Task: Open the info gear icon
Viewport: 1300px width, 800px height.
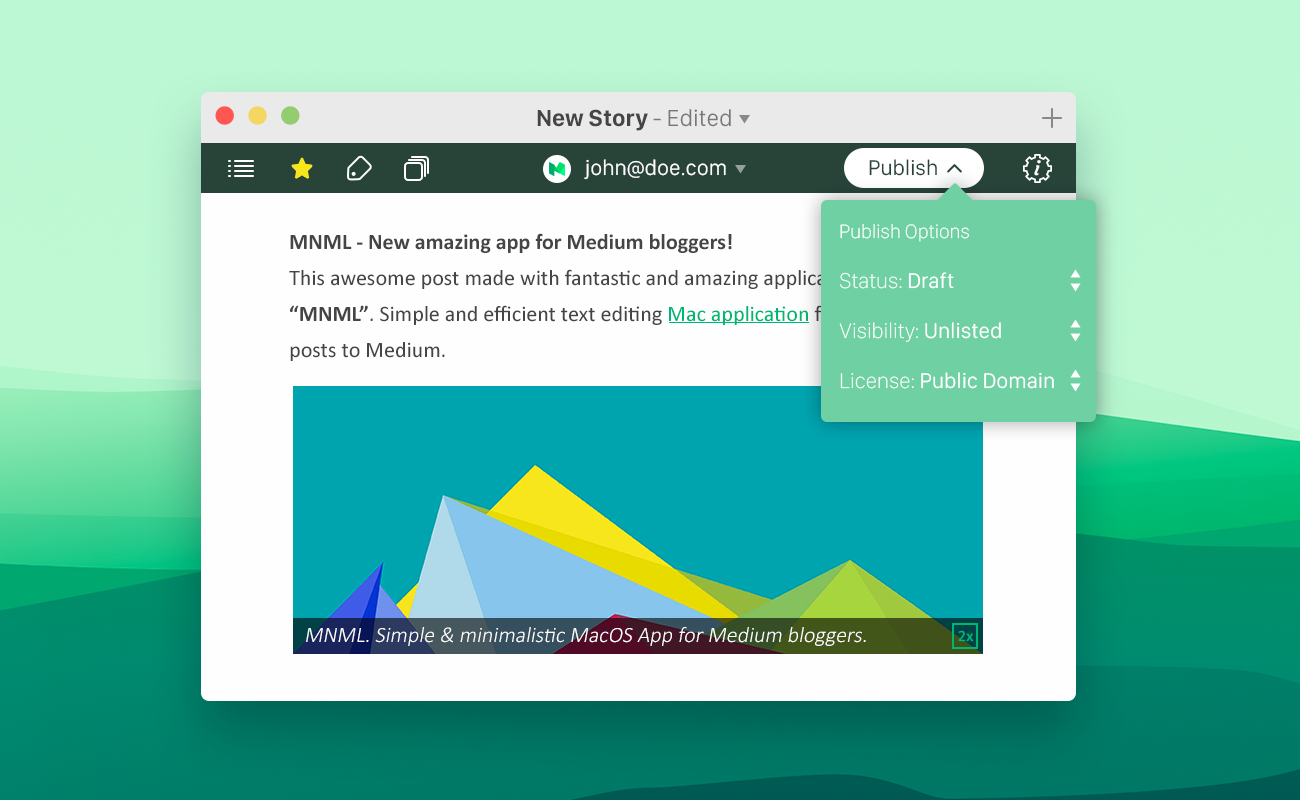Action: point(1038,168)
